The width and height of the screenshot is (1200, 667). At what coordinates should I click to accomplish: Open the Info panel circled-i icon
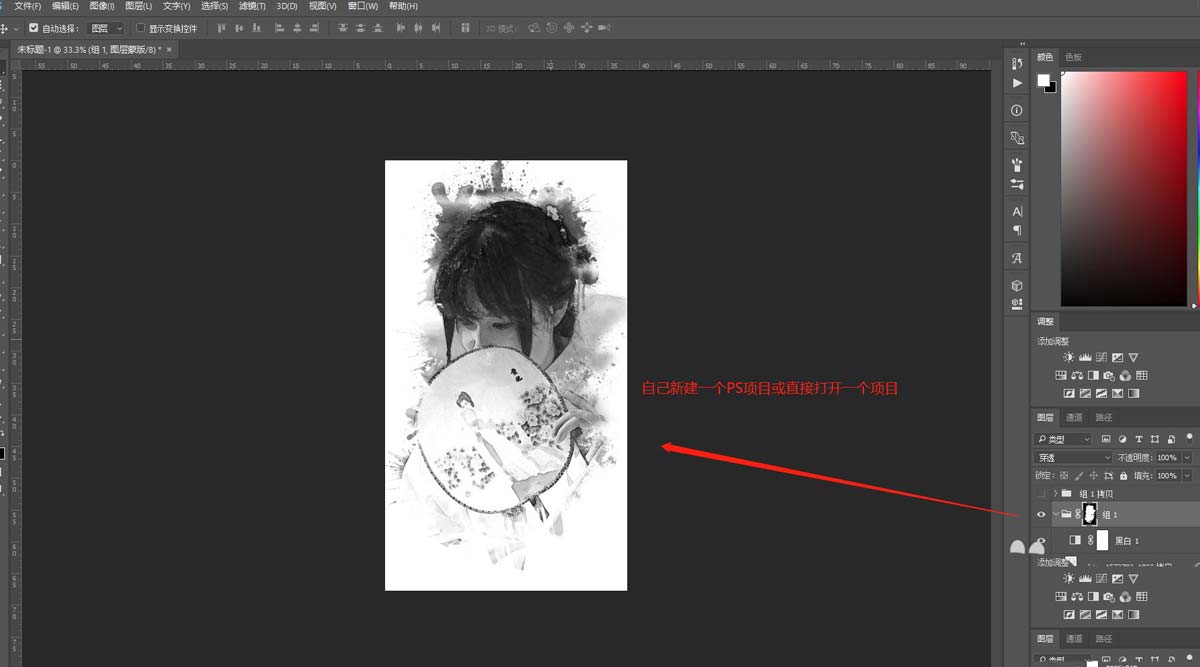pos(1017,110)
